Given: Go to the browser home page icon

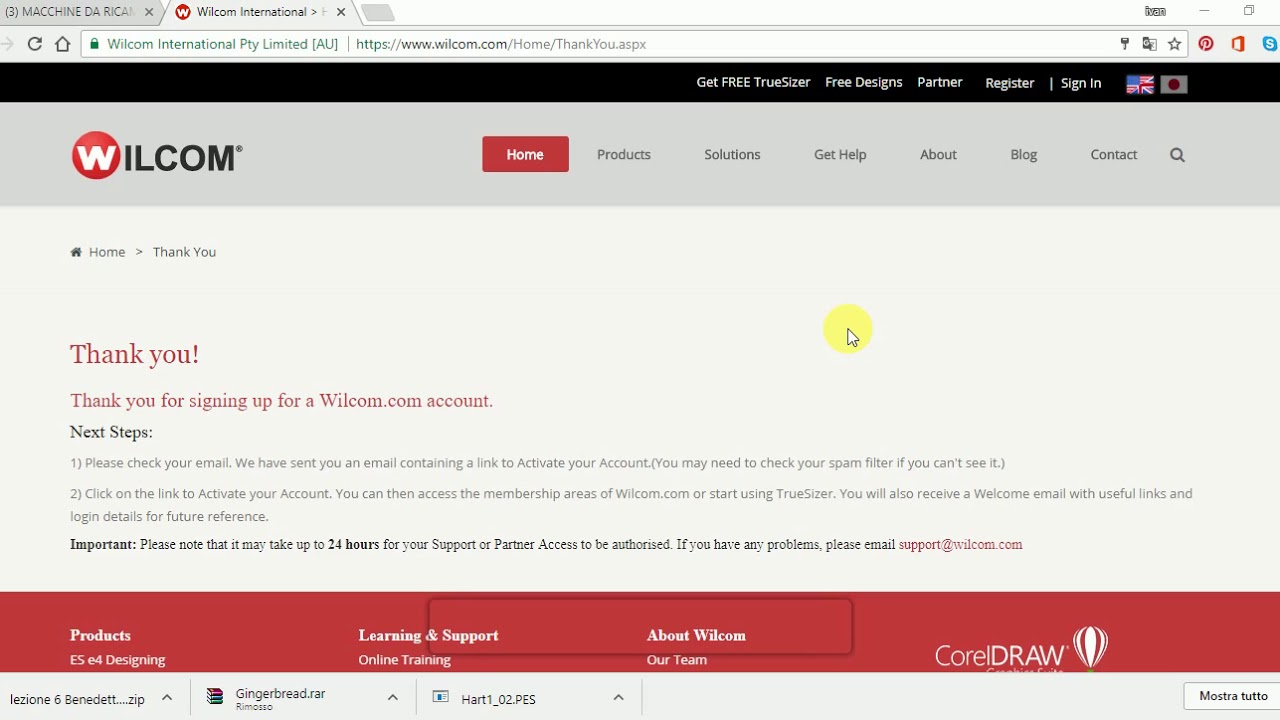Looking at the screenshot, I should 63,44.
